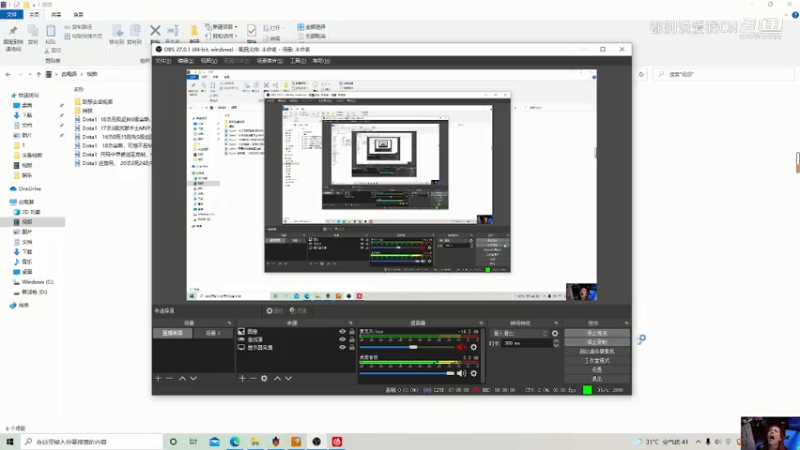Move selected scene up in Scenes panel

pos(182,378)
